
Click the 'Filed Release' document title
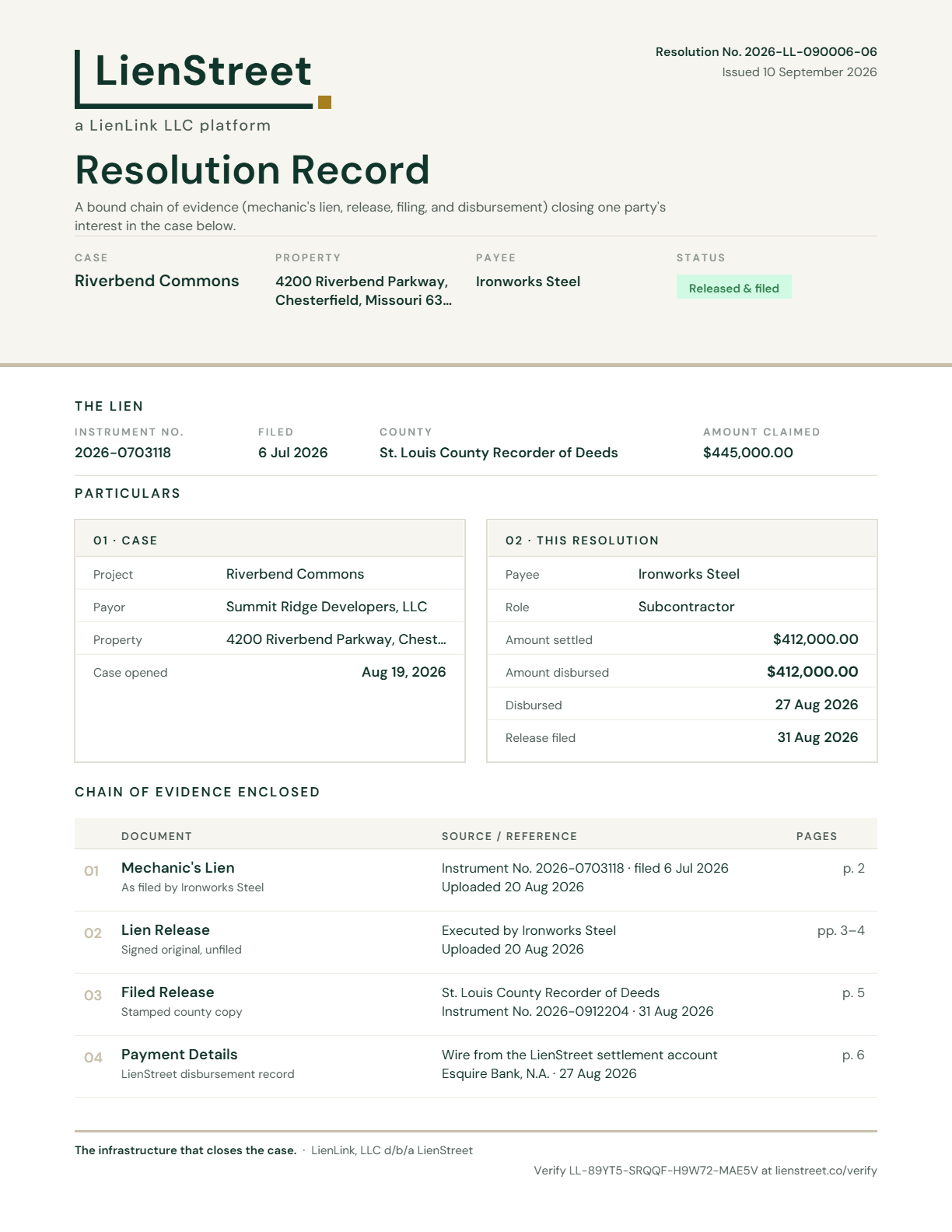coord(168,992)
